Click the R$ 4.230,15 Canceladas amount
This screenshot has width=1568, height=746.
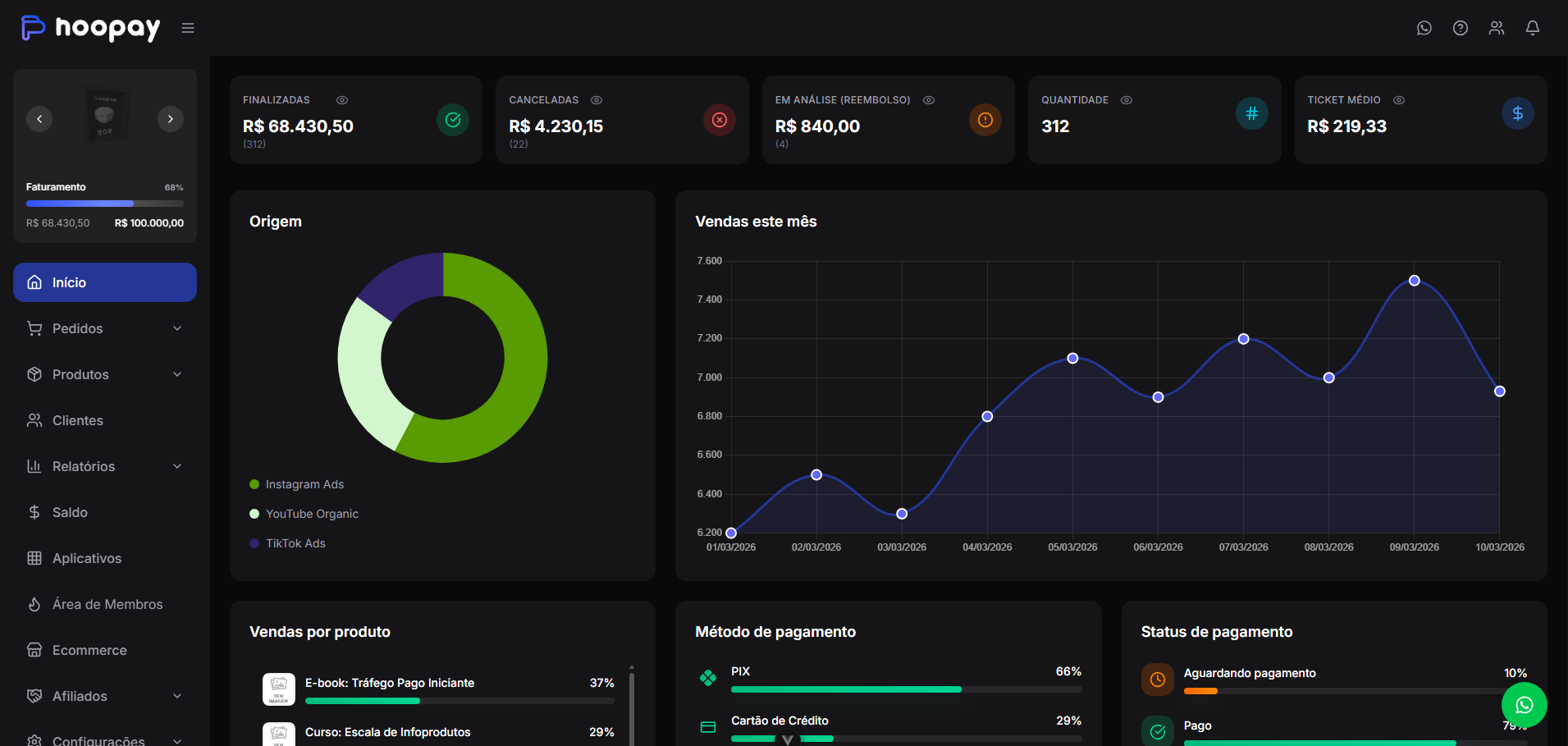tap(556, 126)
